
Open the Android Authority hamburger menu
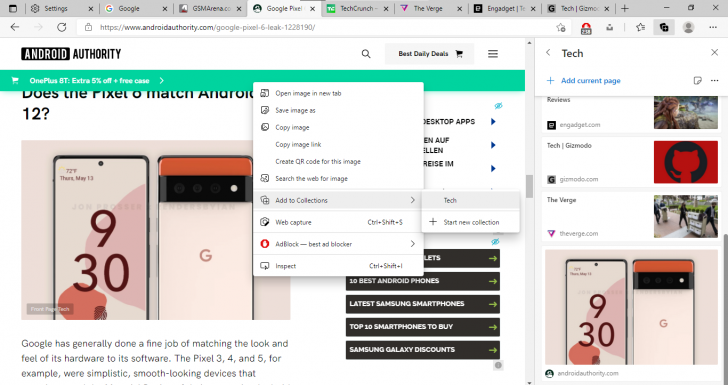coord(493,54)
